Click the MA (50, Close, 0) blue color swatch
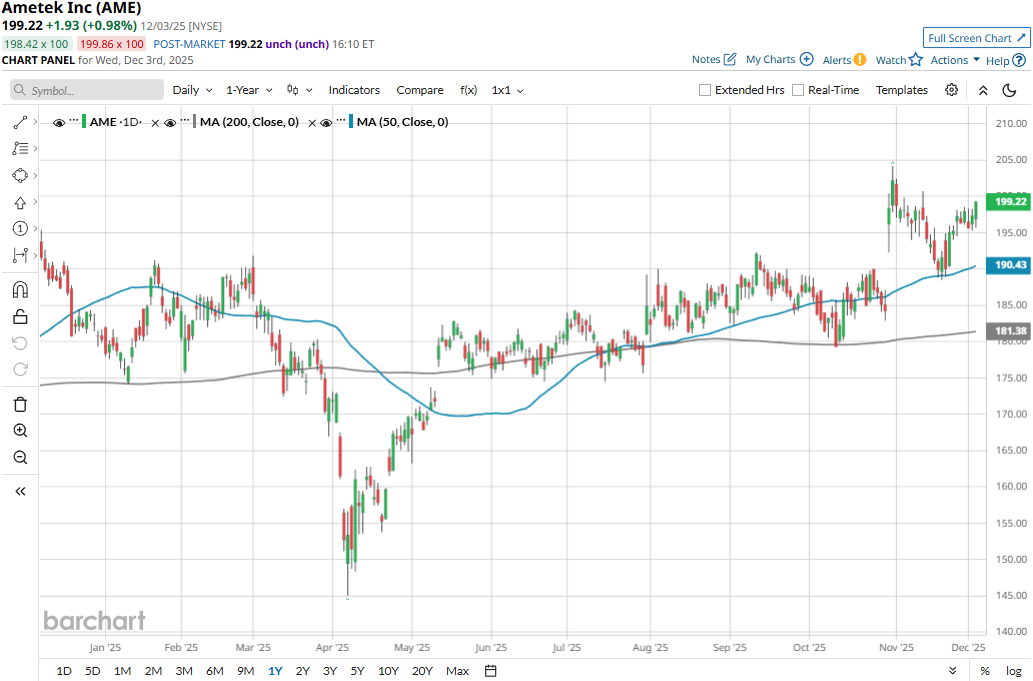Screen dimensions: 1033x681 [x=351, y=122]
